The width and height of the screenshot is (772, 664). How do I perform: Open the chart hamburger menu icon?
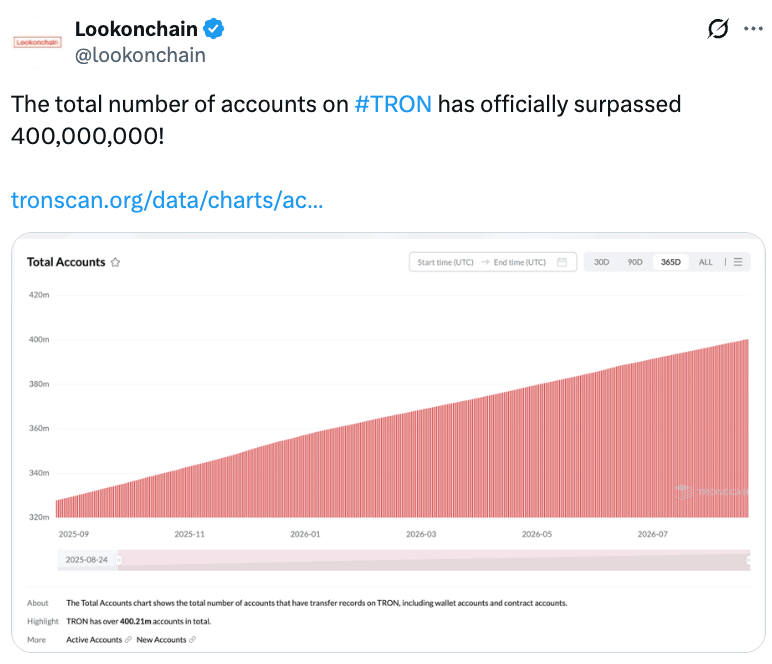pyautogui.click(x=738, y=262)
